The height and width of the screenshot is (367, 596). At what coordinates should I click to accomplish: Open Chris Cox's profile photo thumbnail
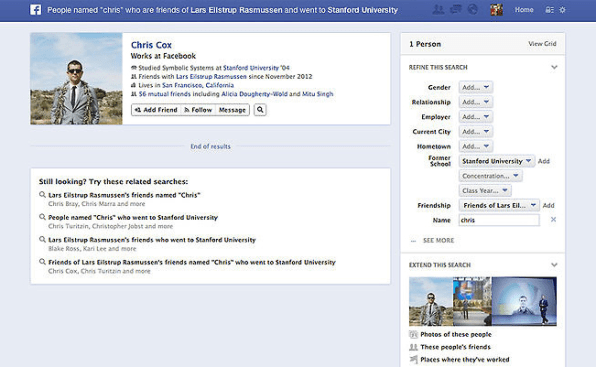pyautogui.click(x=76, y=79)
